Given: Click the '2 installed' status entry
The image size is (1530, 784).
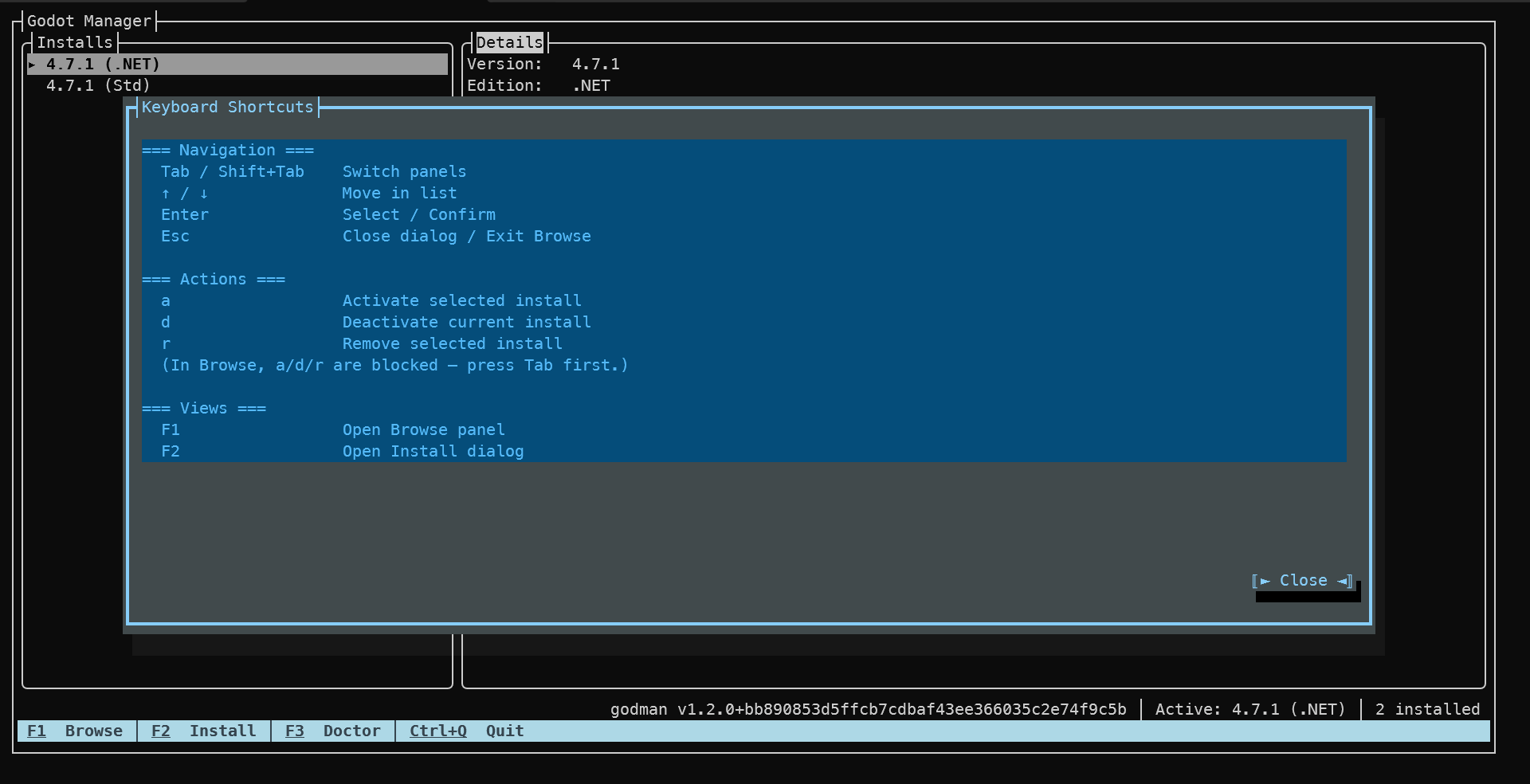Looking at the screenshot, I should pos(1427,710).
